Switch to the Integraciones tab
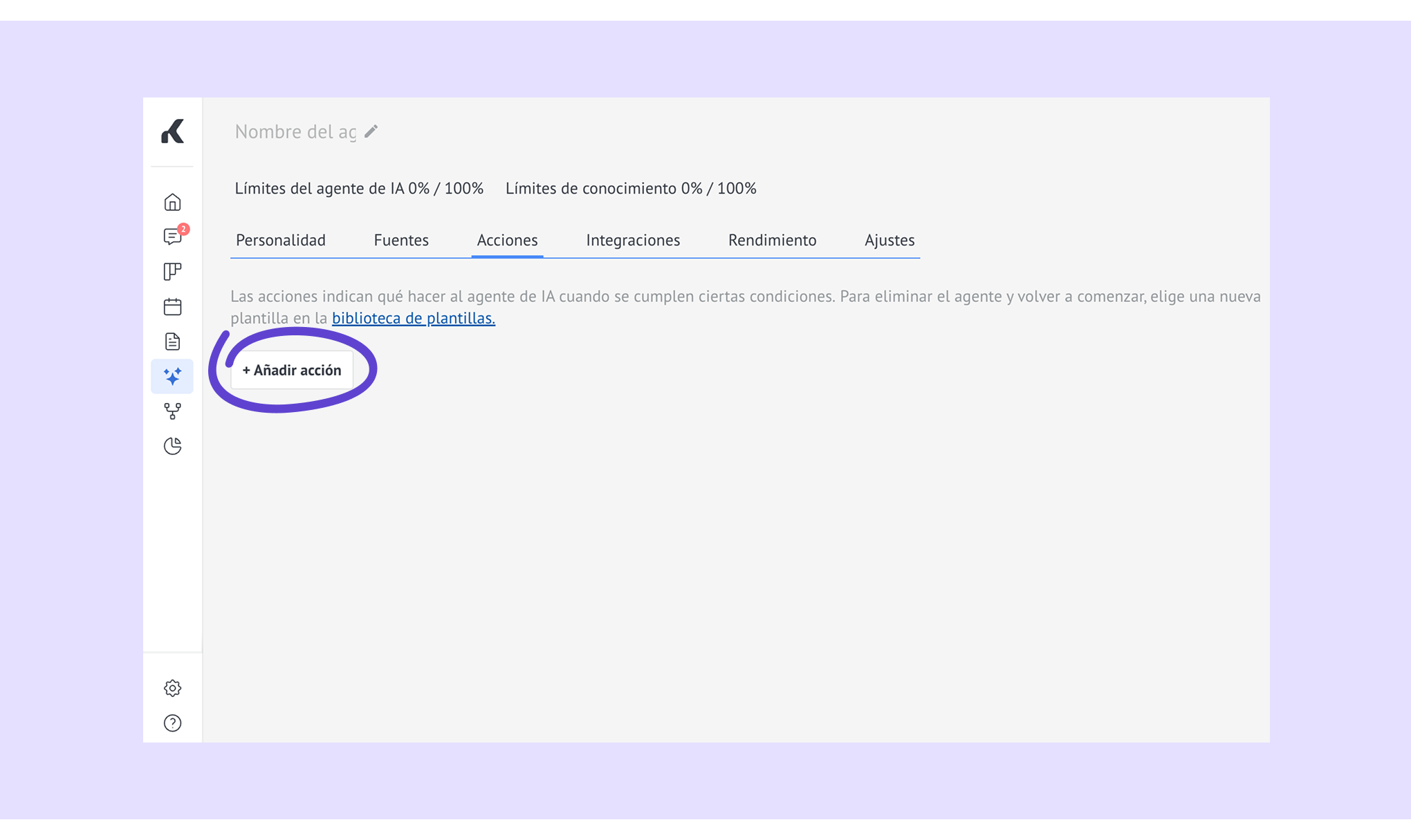Viewport: 1411px width, 840px height. 633,240
